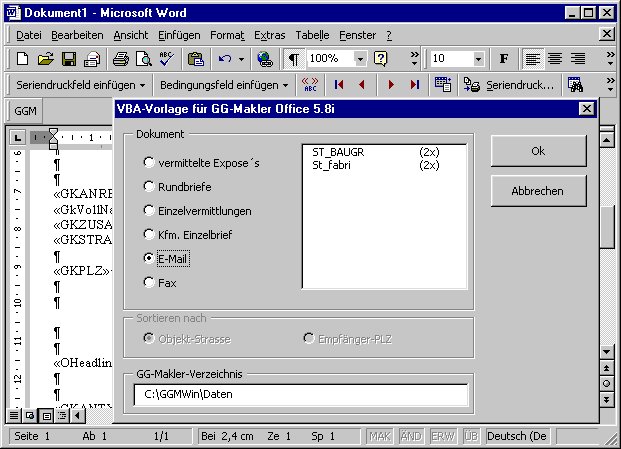
Task: Select ST_BAUGR entry in the list
Action: (384, 152)
